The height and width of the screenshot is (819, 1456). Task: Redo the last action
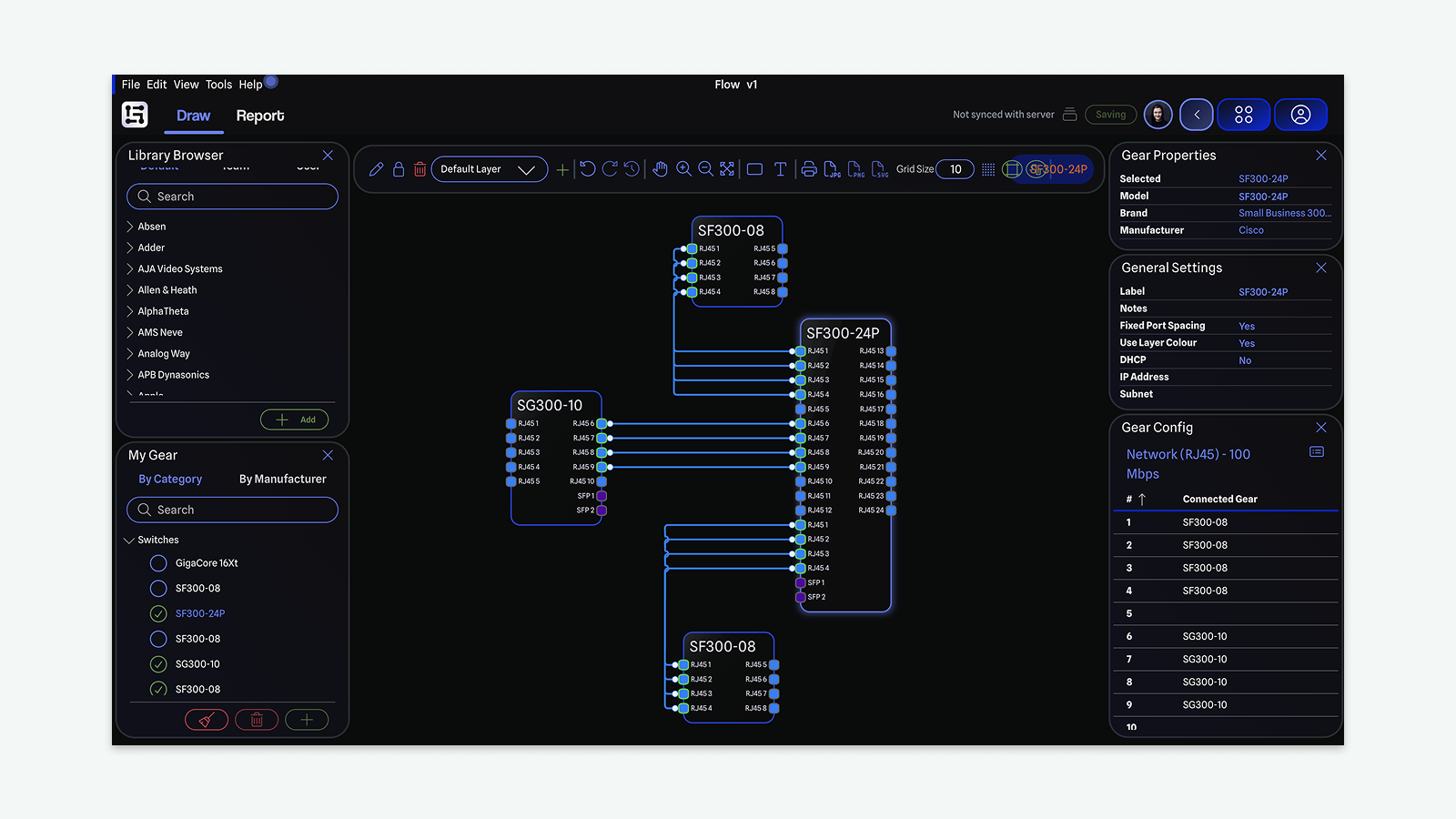pyautogui.click(x=610, y=169)
